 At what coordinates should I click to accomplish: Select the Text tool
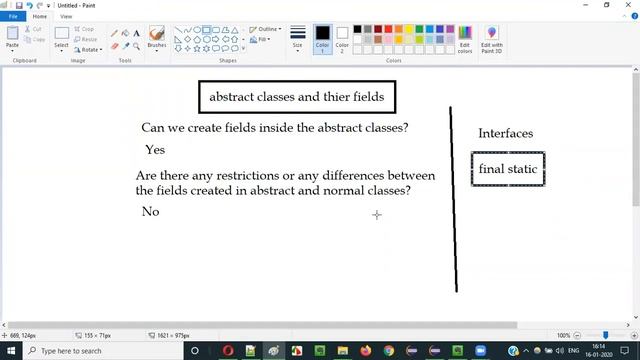tap(136, 33)
